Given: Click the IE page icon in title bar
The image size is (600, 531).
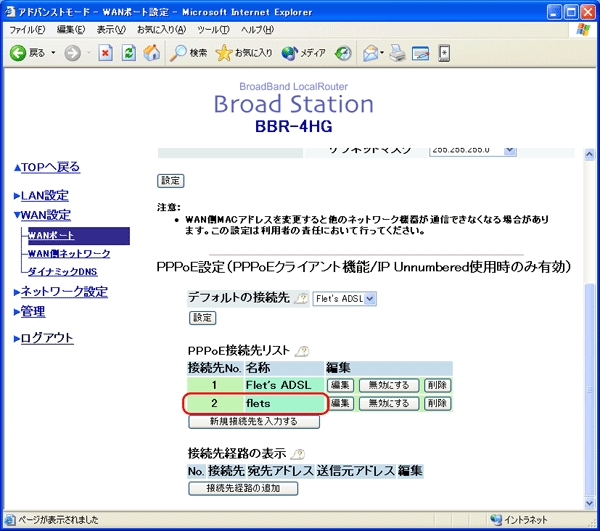Looking at the screenshot, I should (10, 12).
